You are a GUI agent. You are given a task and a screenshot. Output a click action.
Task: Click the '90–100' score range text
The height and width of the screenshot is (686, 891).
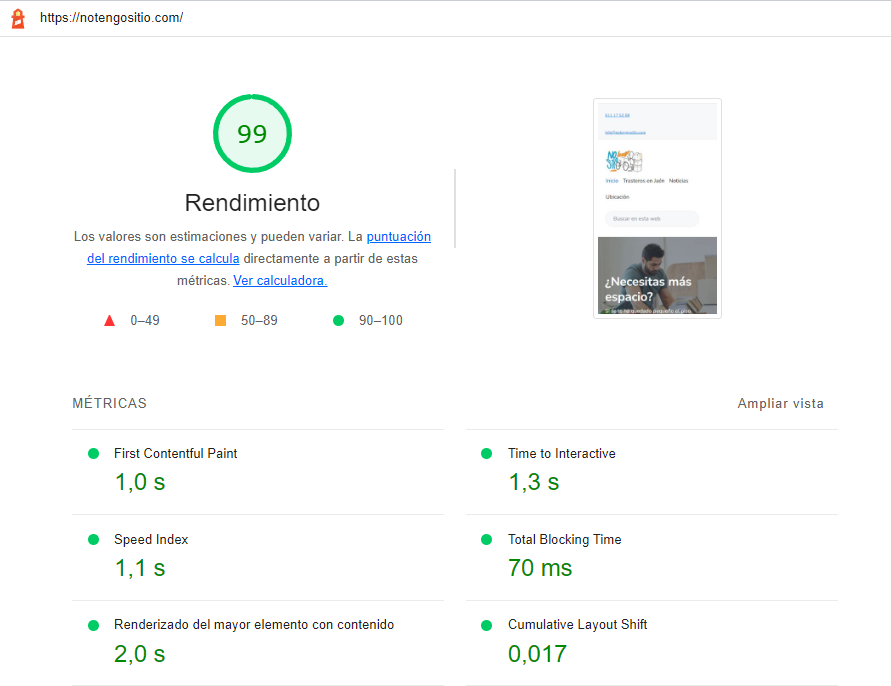[x=381, y=321]
